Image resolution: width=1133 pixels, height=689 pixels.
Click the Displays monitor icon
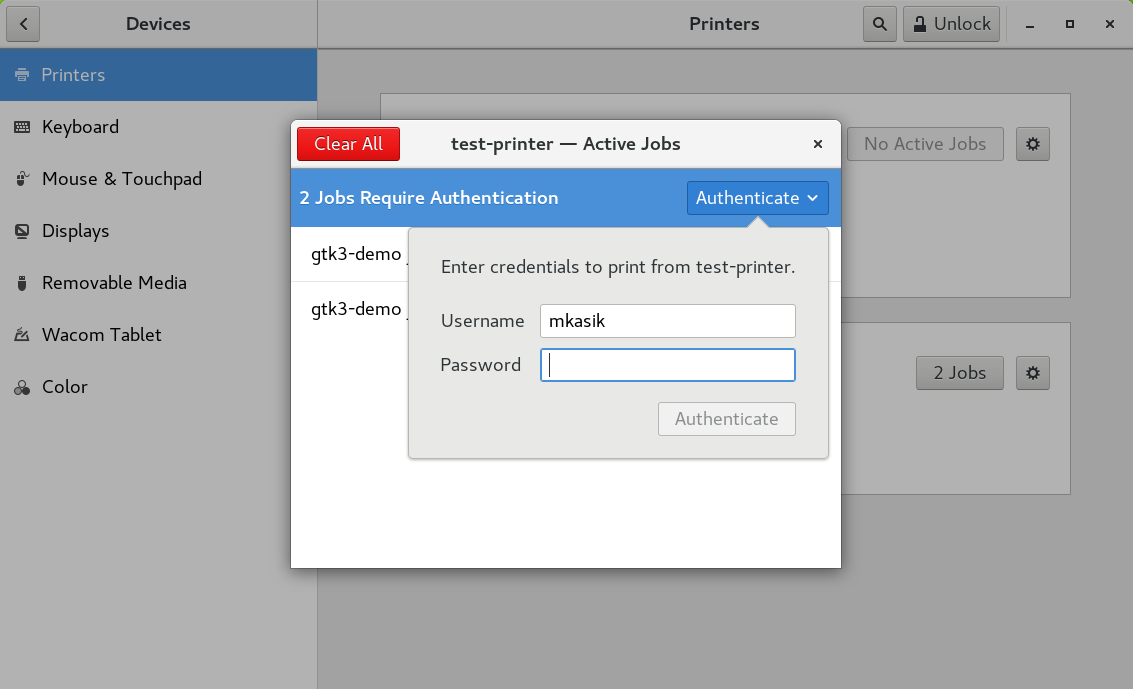click(x=22, y=231)
